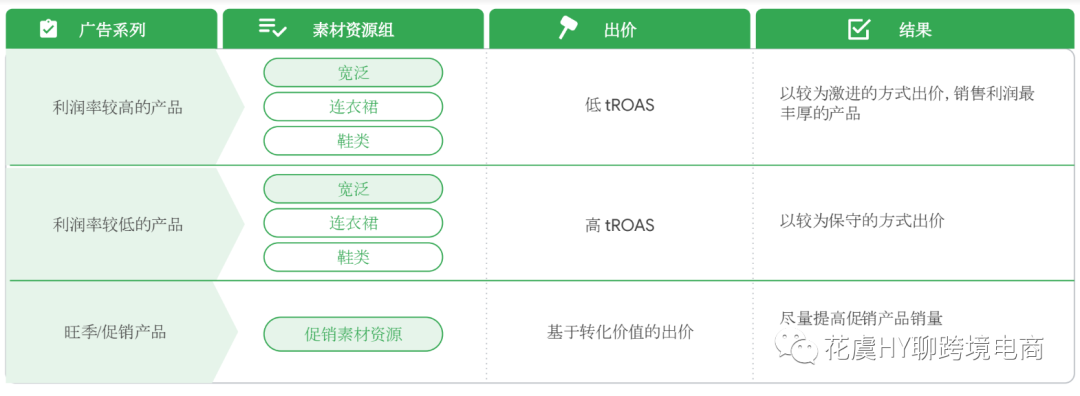Select the 素材资源组 column header
1080x396 pixels.
tap(353, 29)
